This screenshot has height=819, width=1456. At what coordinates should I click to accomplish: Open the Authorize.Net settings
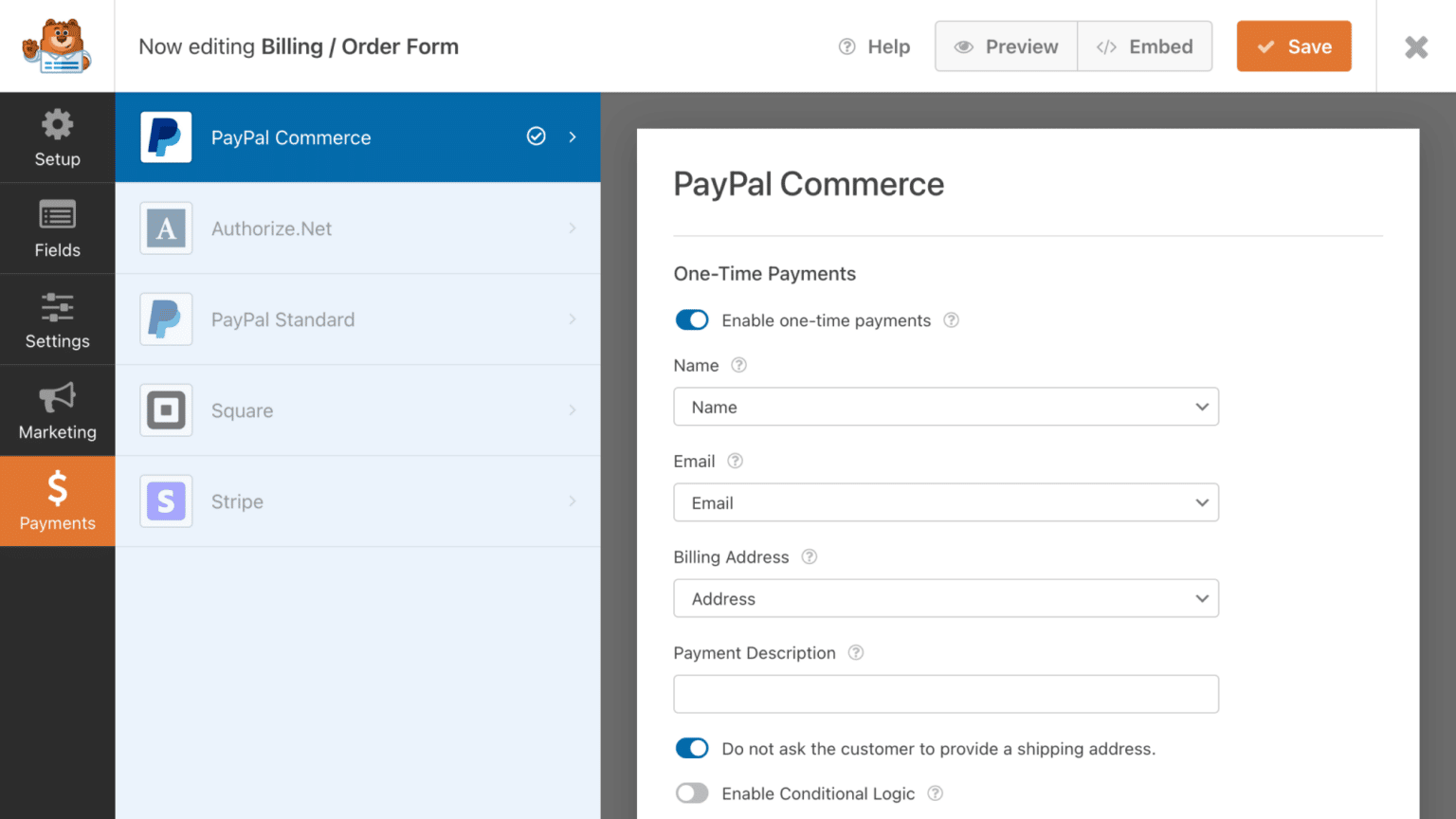tap(358, 227)
